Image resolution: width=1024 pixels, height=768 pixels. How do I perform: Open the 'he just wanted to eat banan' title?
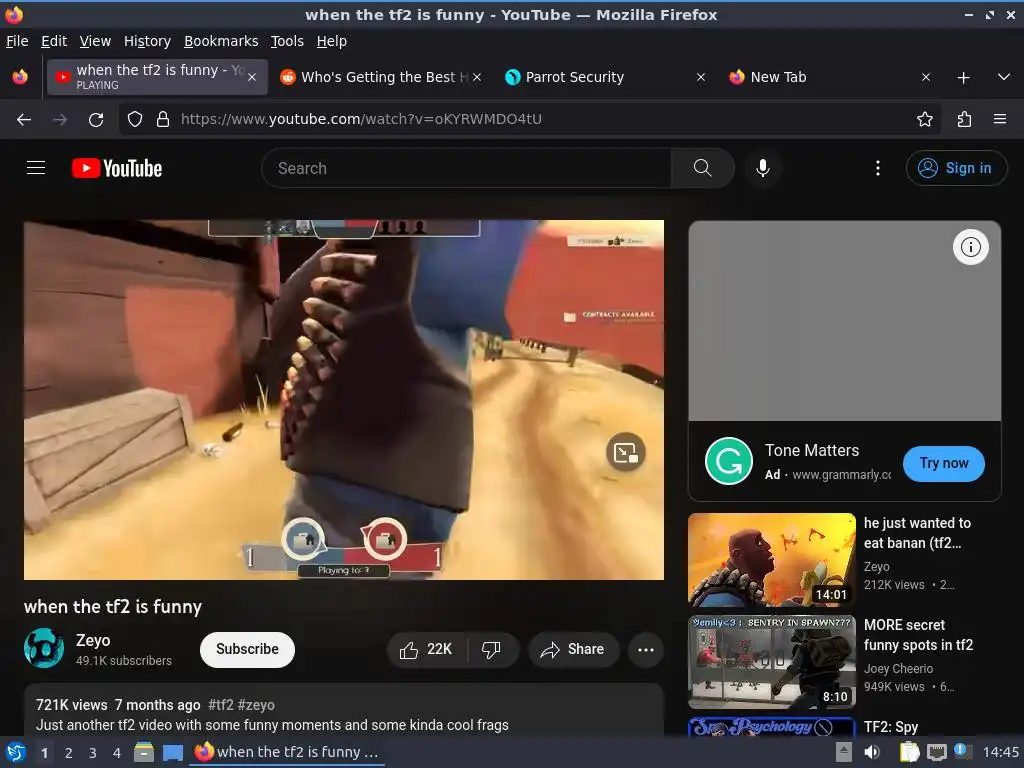tap(917, 533)
